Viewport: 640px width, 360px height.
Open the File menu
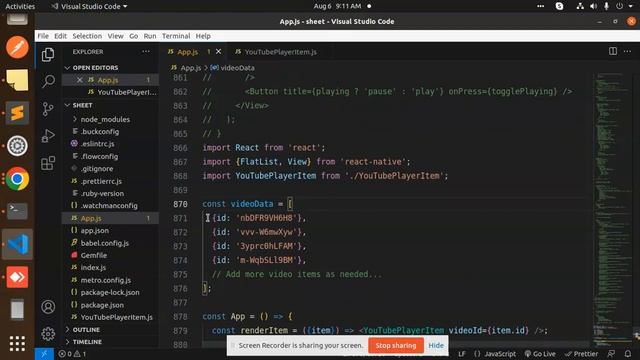click(x=43, y=36)
